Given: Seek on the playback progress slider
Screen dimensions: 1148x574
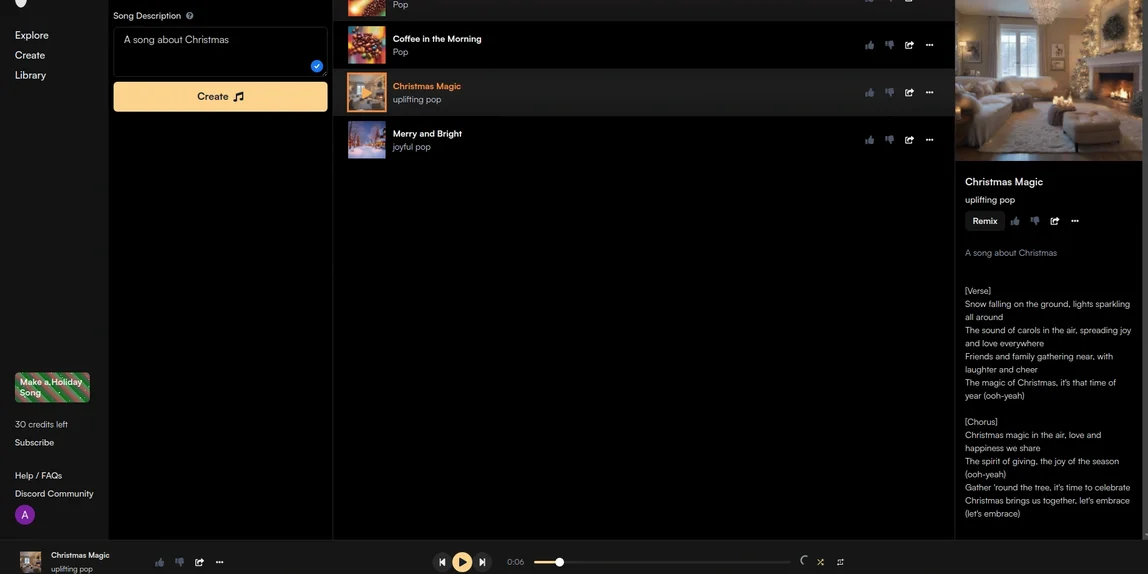Looking at the screenshot, I should pyautogui.click(x=662, y=562).
